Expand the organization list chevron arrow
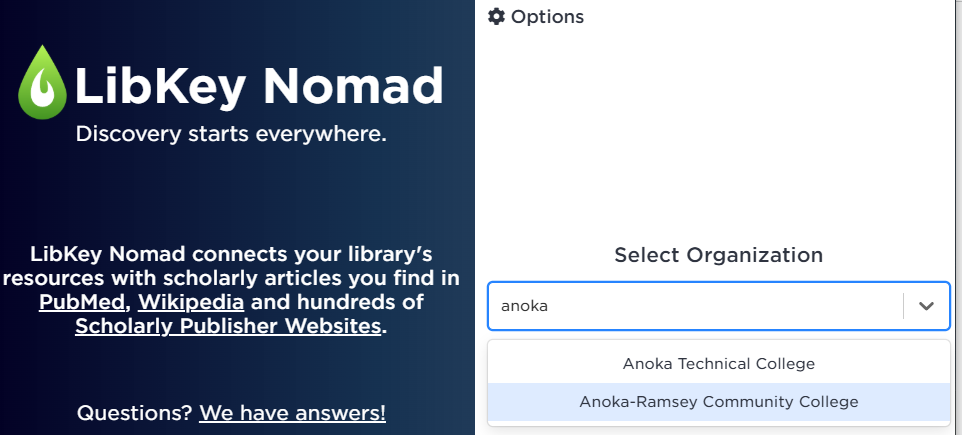The image size is (962, 435). 926,306
